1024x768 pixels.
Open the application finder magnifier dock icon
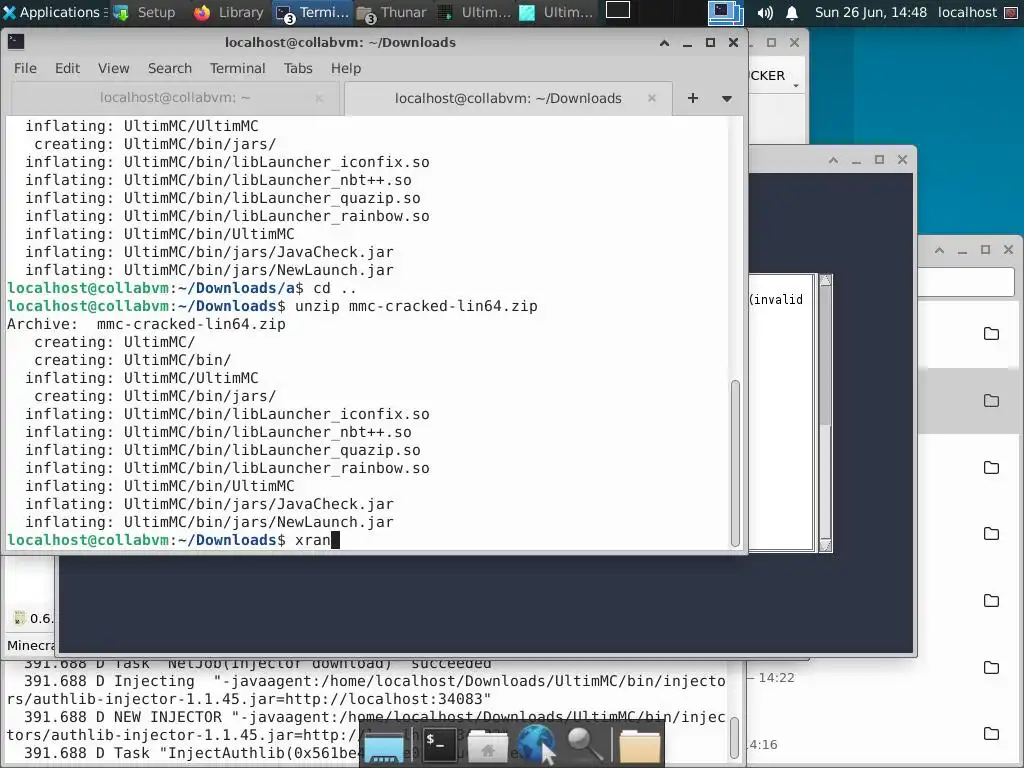click(x=584, y=745)
